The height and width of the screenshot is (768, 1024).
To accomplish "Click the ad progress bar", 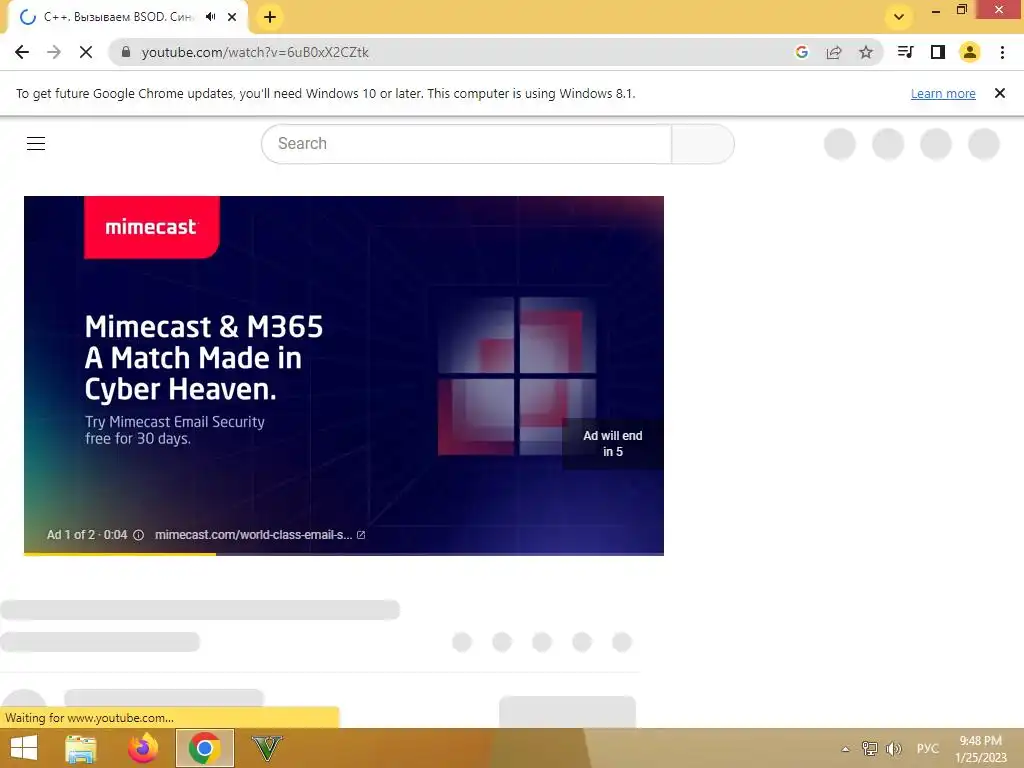I will tap(344, 554).
